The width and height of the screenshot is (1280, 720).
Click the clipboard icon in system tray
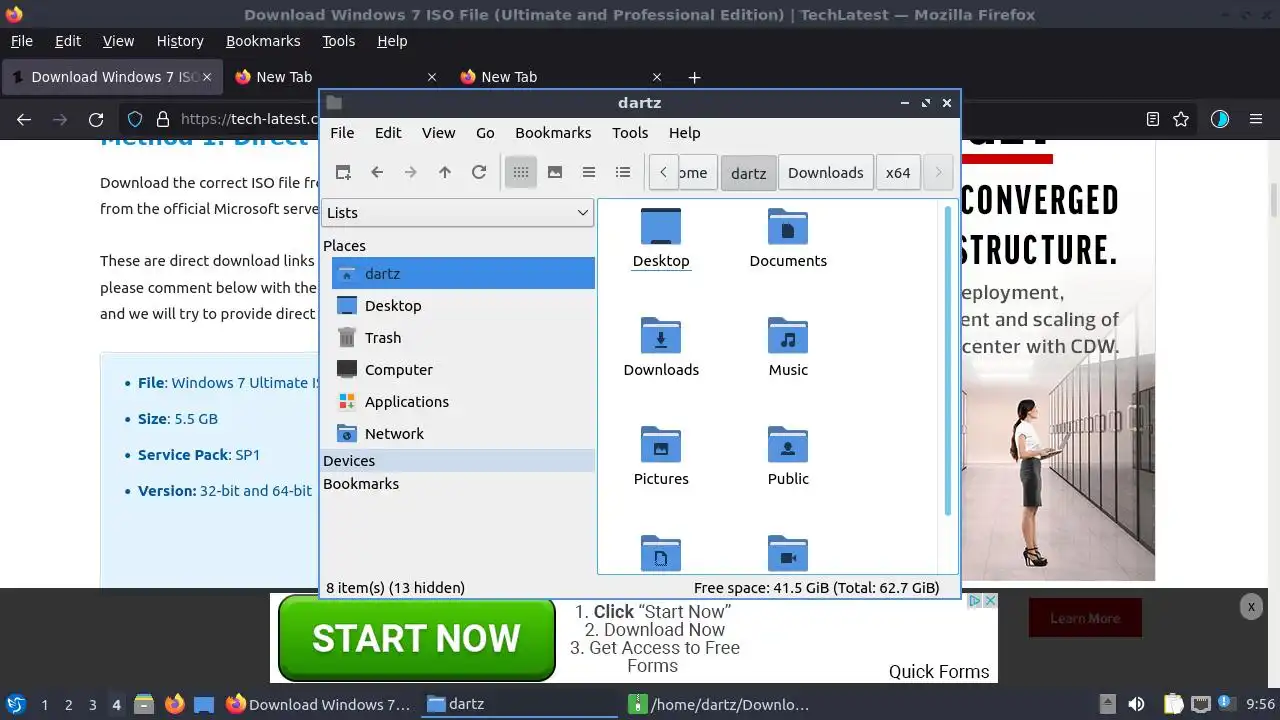(x=1173, y=704)
